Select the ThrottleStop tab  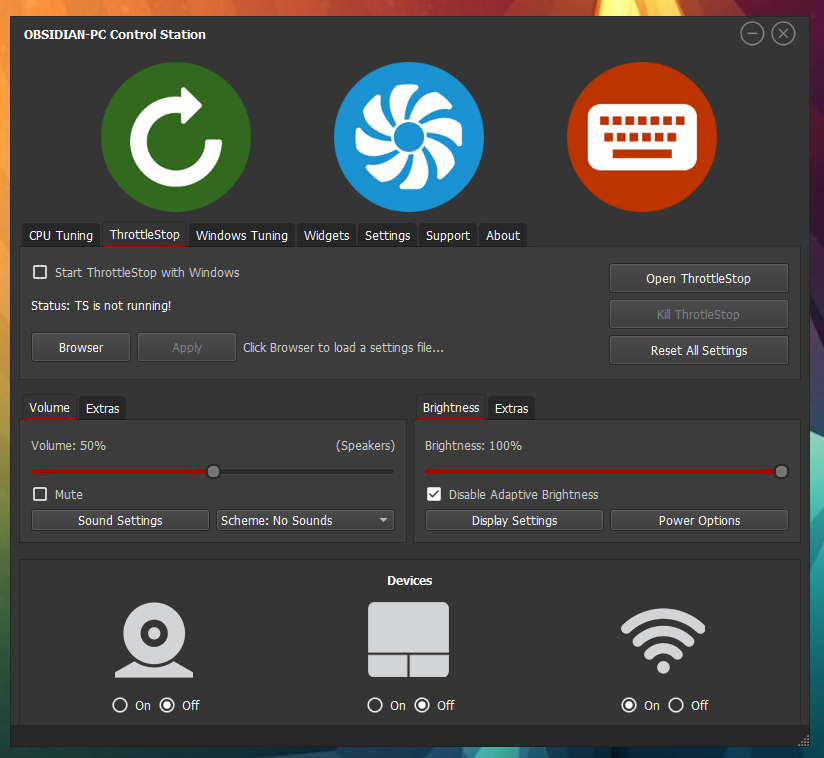(x=145, y=234)
